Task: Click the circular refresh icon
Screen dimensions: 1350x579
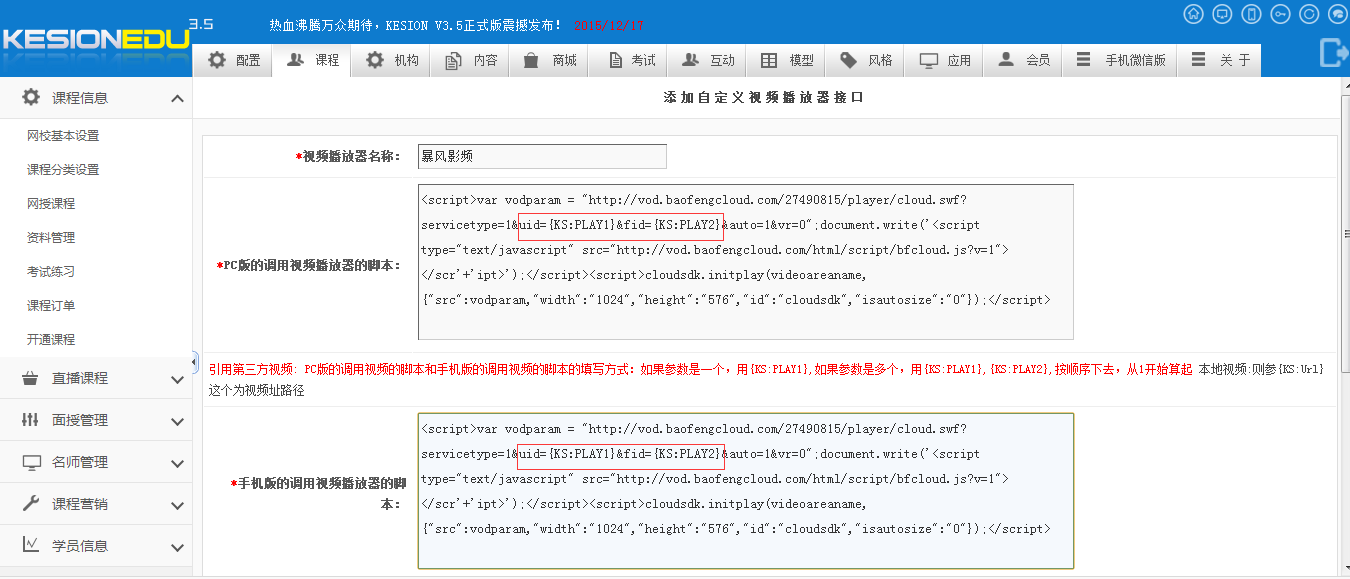Action: point(1309,14)
